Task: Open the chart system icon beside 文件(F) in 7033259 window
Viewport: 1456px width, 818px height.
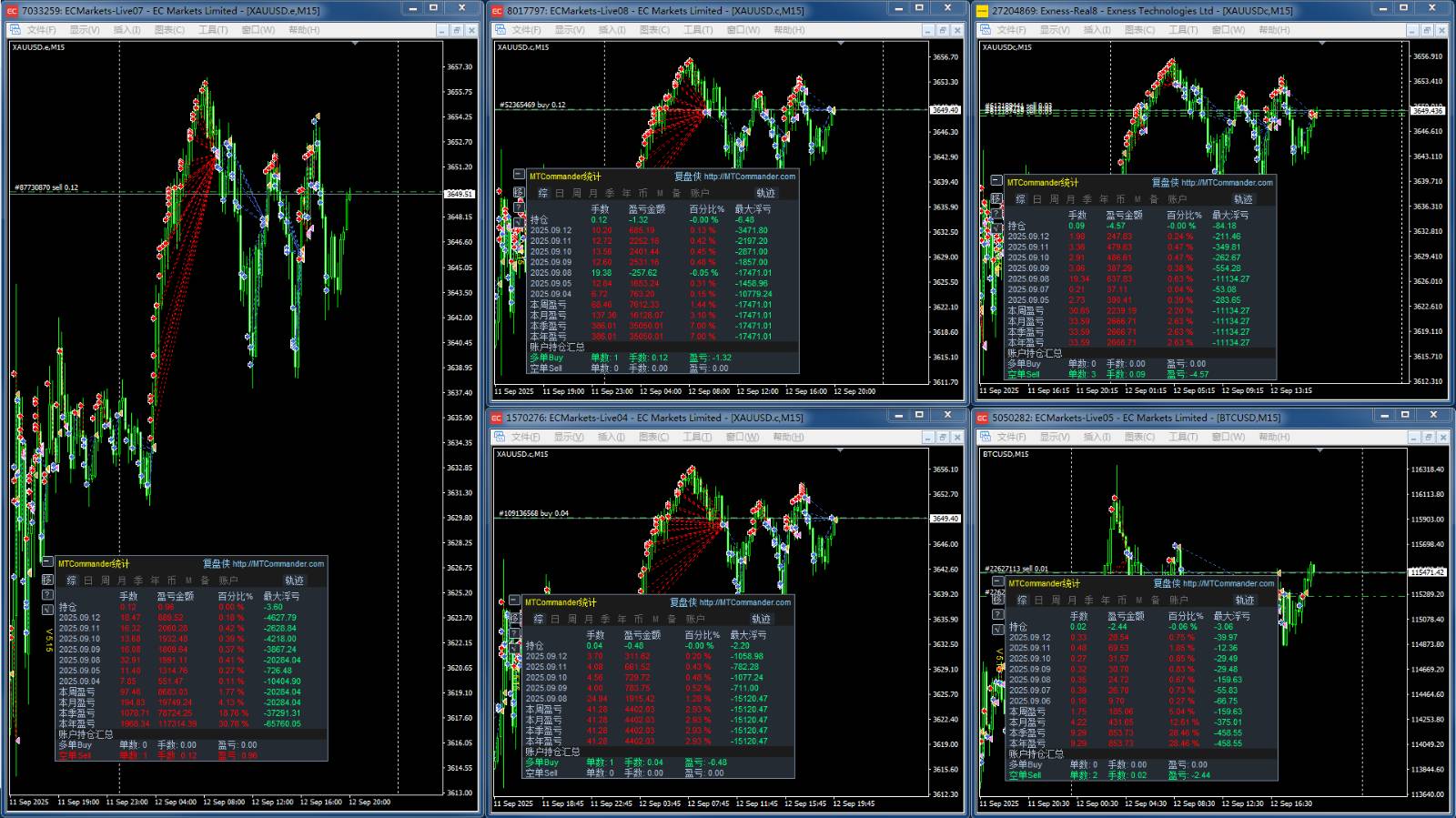Action: pyautogui.click(x=15, y=30)
